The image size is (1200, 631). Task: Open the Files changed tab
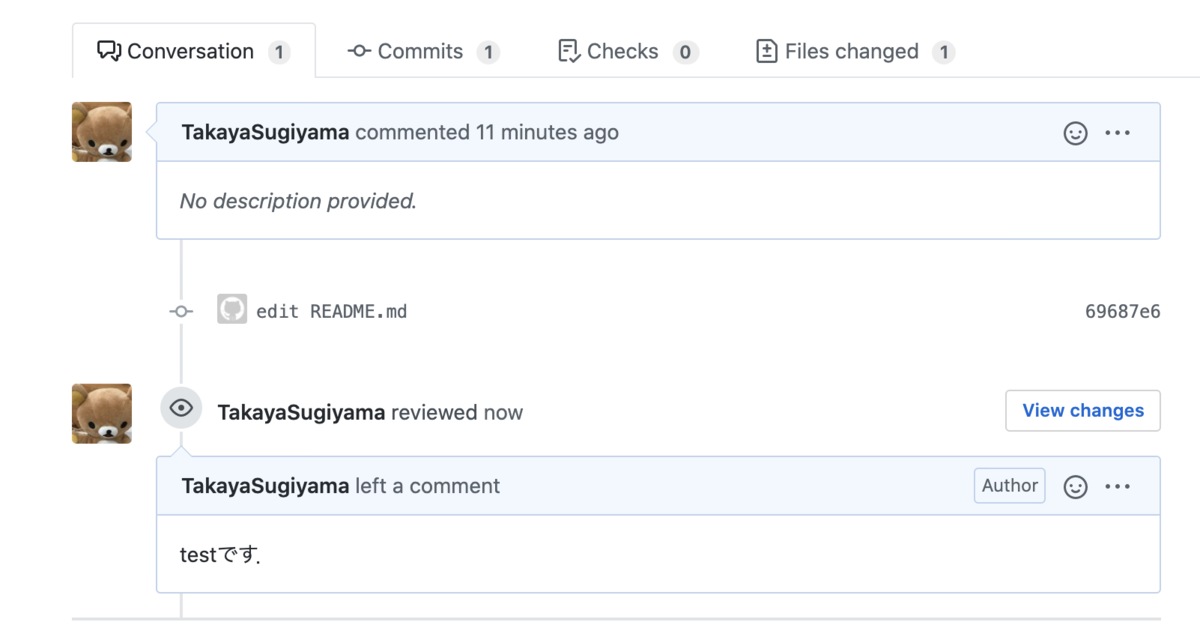click(856, 51)
